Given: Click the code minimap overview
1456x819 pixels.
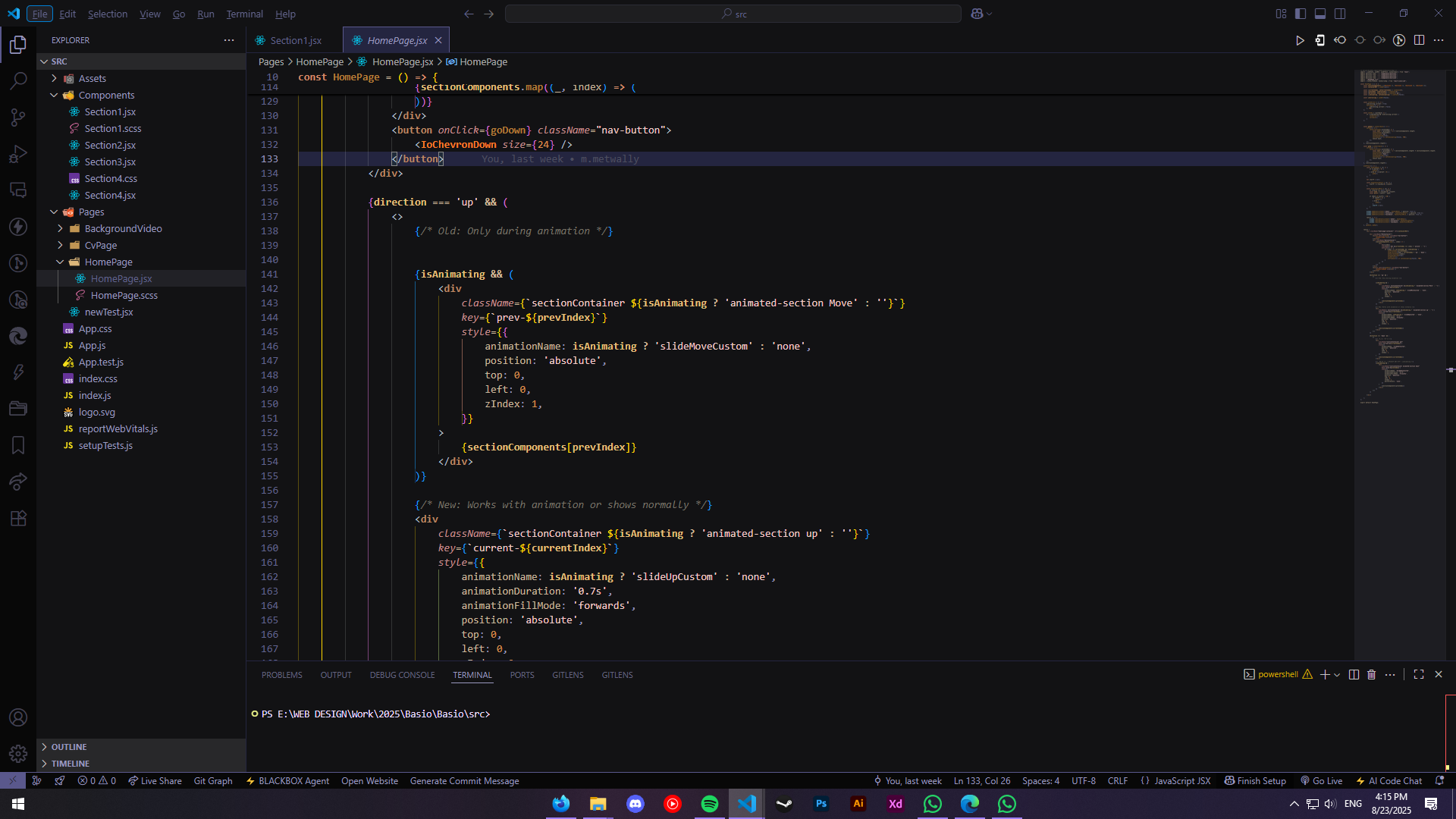Looking at the screenshot, I should point(1399,227).
